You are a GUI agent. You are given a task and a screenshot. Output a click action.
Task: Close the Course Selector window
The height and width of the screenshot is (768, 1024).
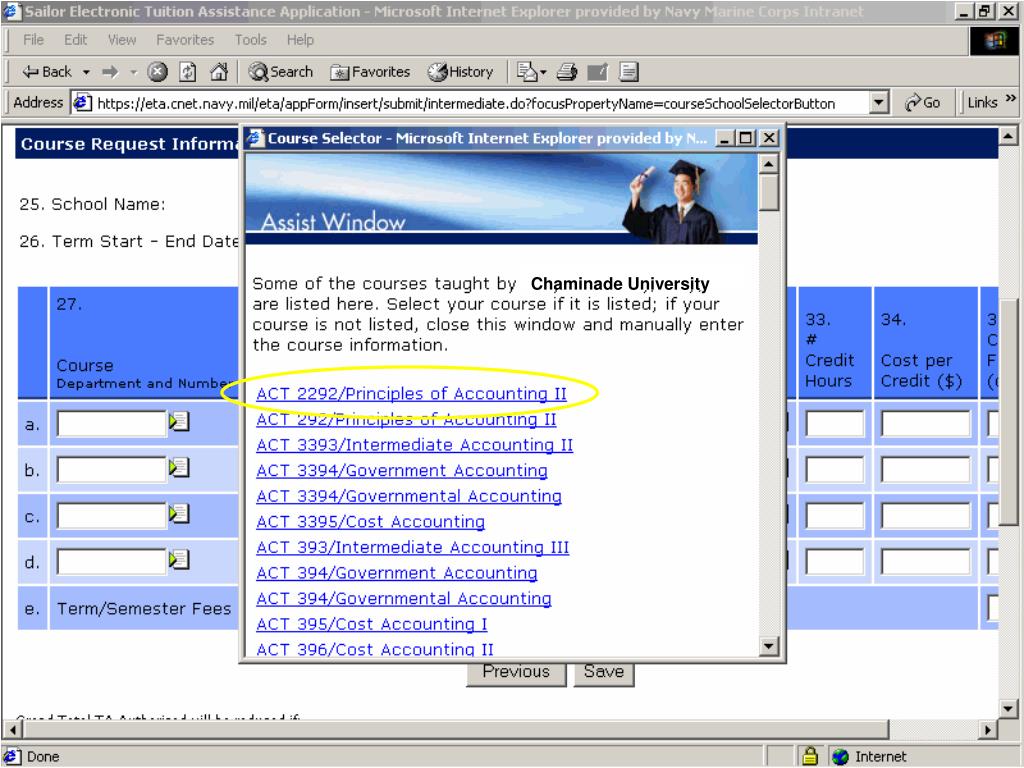[x=769, y=138]
